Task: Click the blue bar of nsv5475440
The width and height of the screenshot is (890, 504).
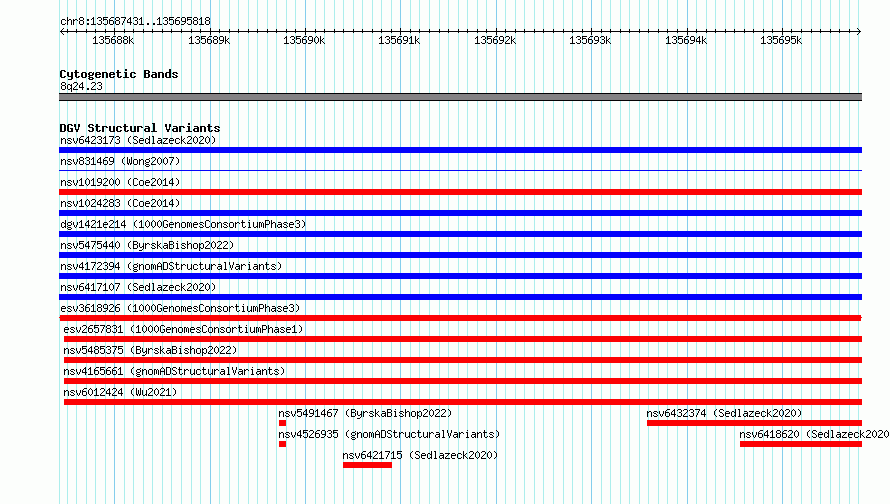Action: (460, 255)
